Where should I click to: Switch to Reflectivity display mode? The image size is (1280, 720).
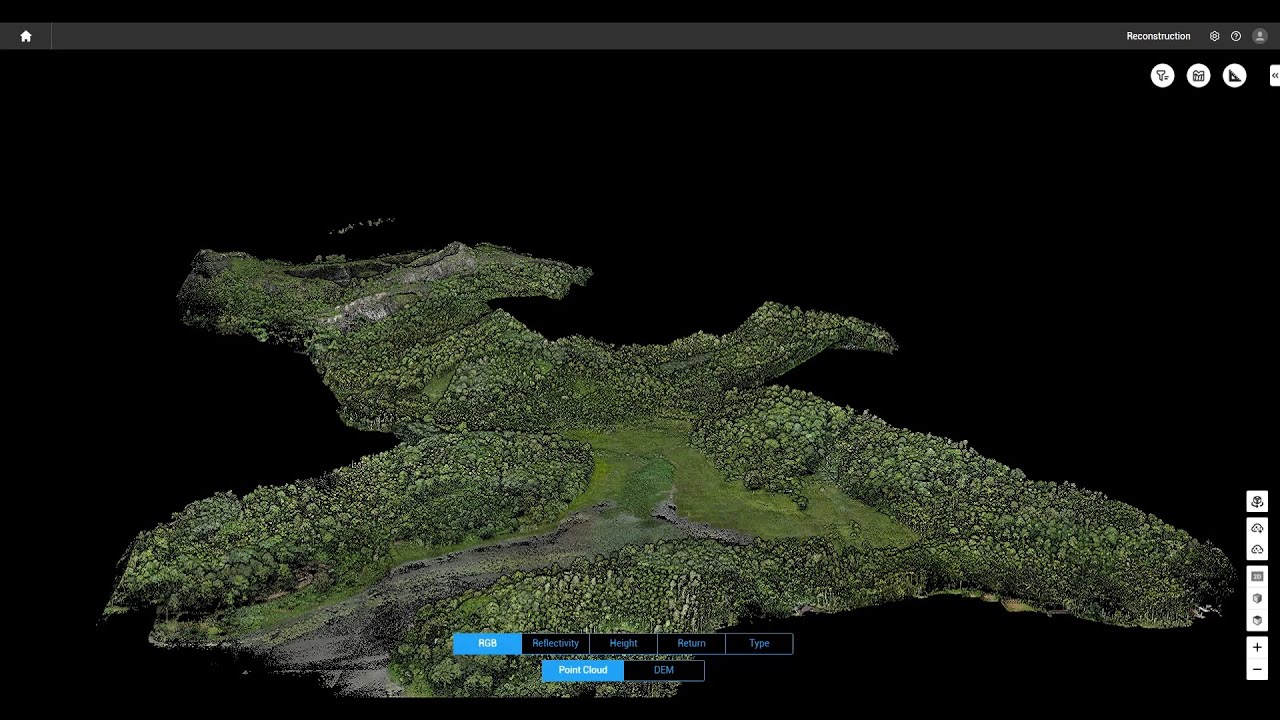coord(555,644)
